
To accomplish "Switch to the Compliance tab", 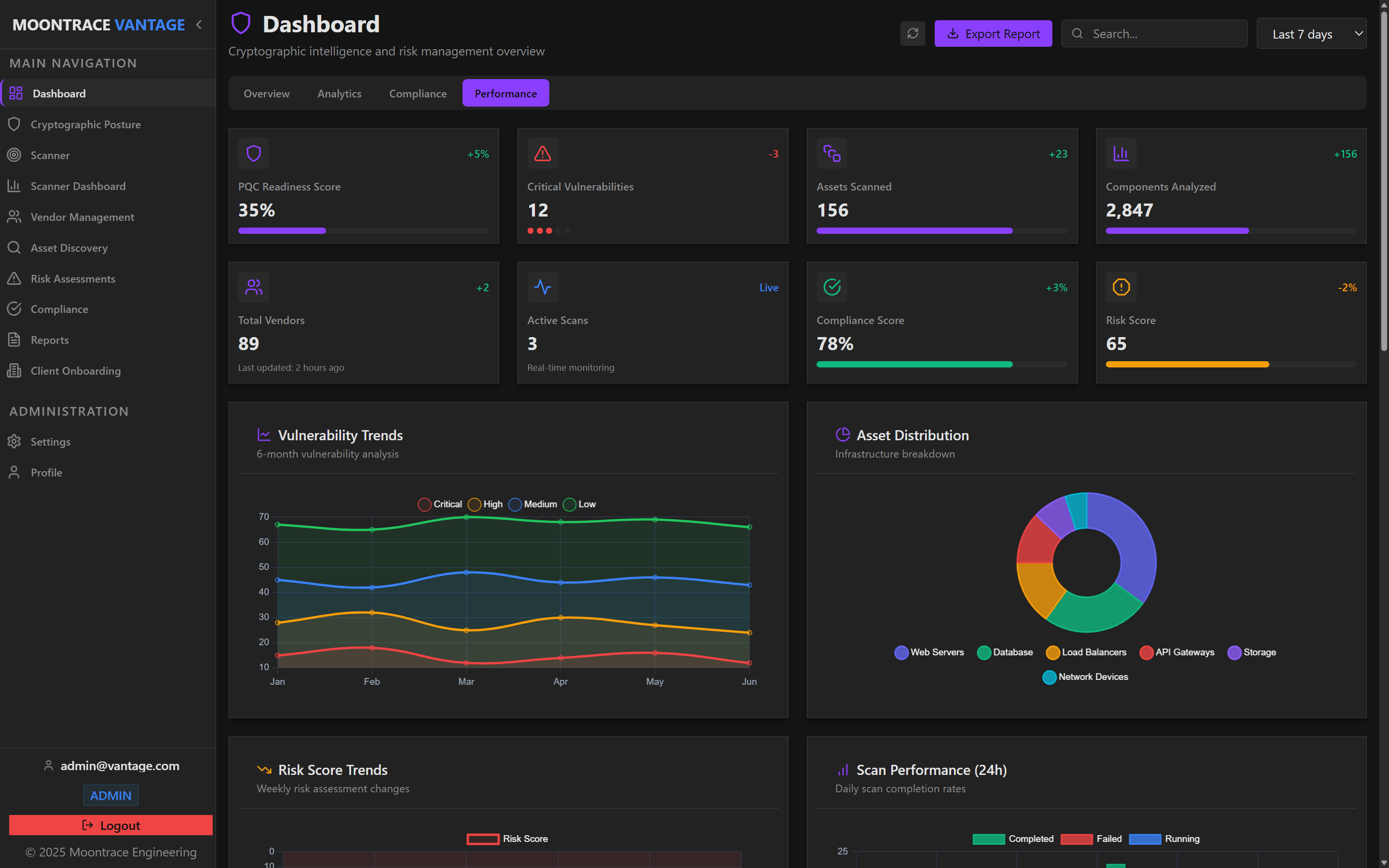I will (x=417, y=94).
